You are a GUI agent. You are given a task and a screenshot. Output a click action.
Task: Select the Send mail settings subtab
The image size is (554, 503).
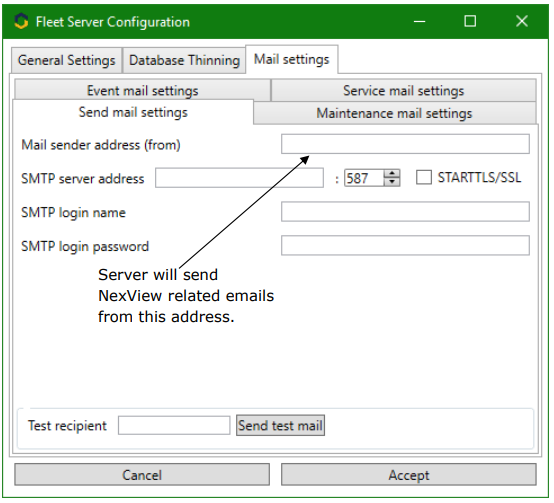133,112
